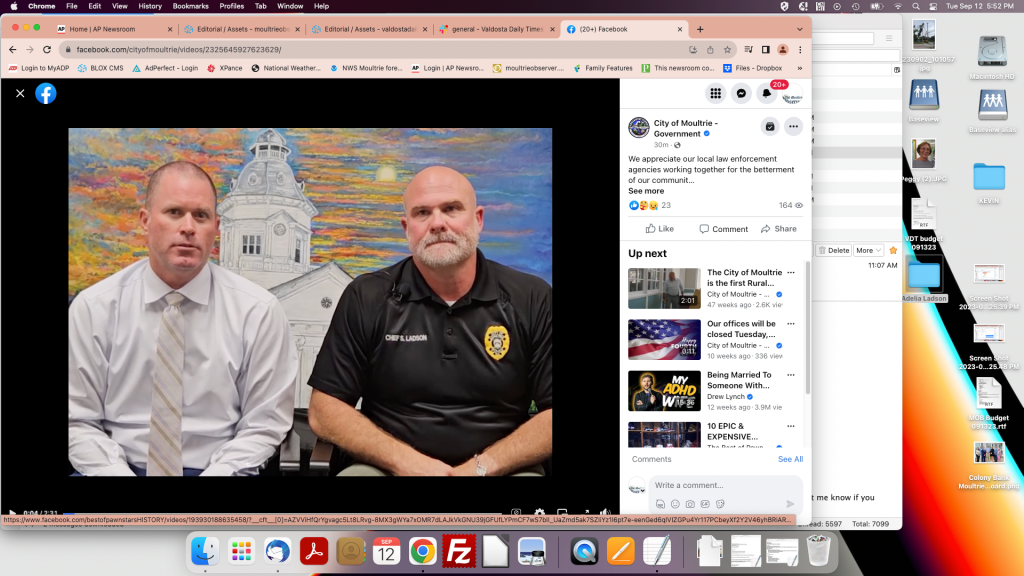
Task: Open the National Weather bookmark
Action: (x=285, y=68)
